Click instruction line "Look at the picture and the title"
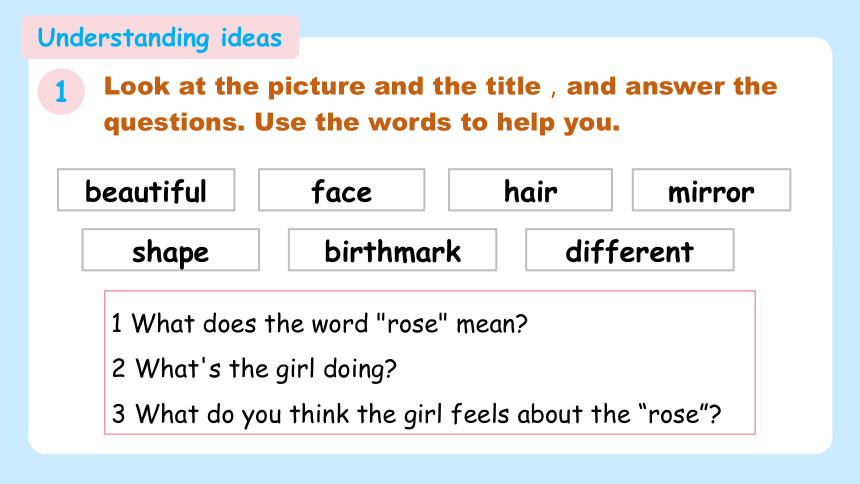The height and width of the screenshot is (484, 860). (x=322, y=86)
